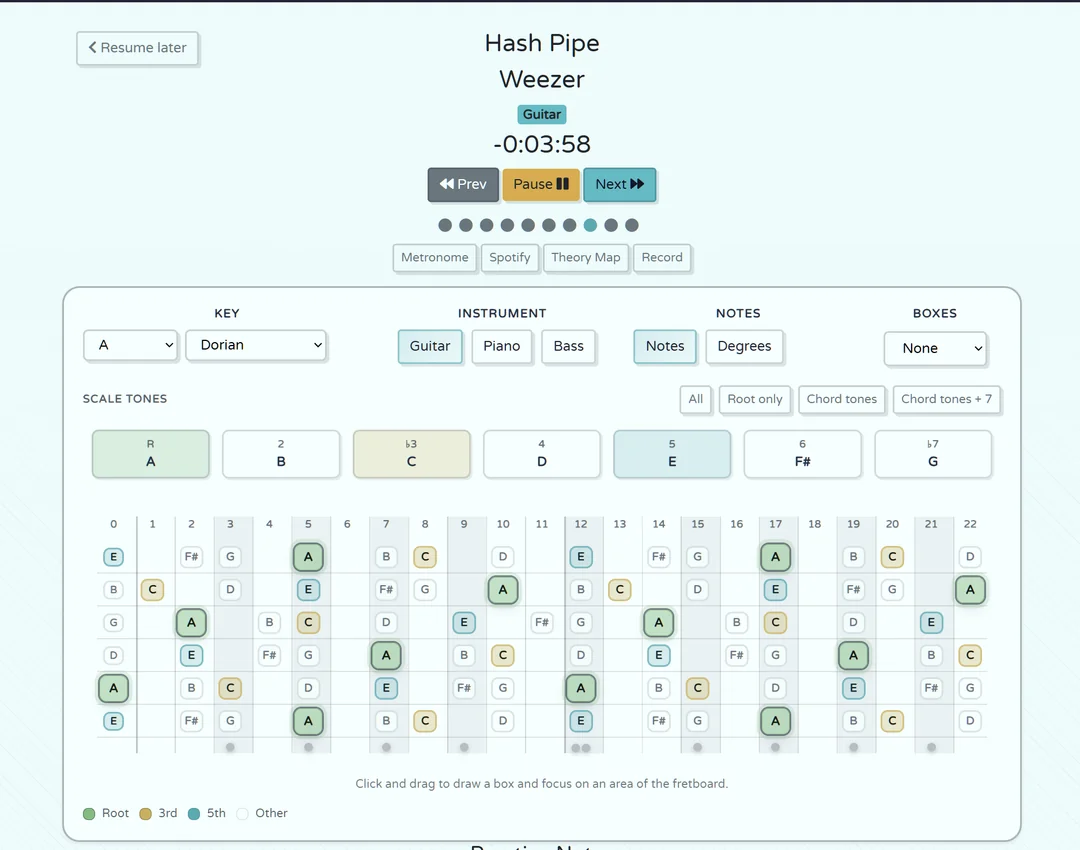Click E note at fret 2 fourth string
Image resolution: width=1080 pixels, height=850 pixels.
(x=191, y=655)
